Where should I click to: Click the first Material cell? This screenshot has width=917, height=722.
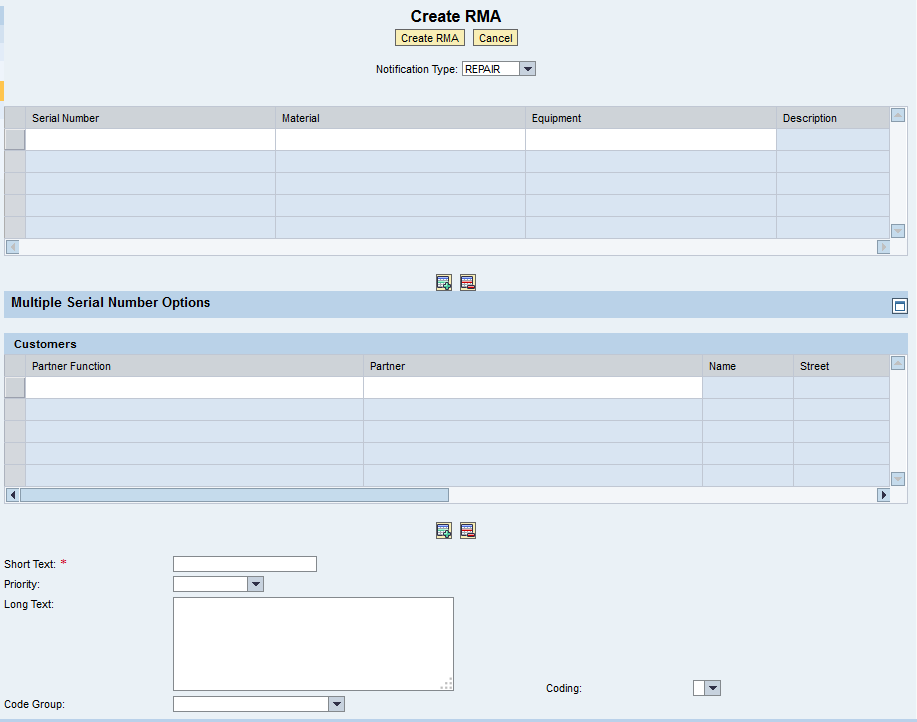[401, 140]
